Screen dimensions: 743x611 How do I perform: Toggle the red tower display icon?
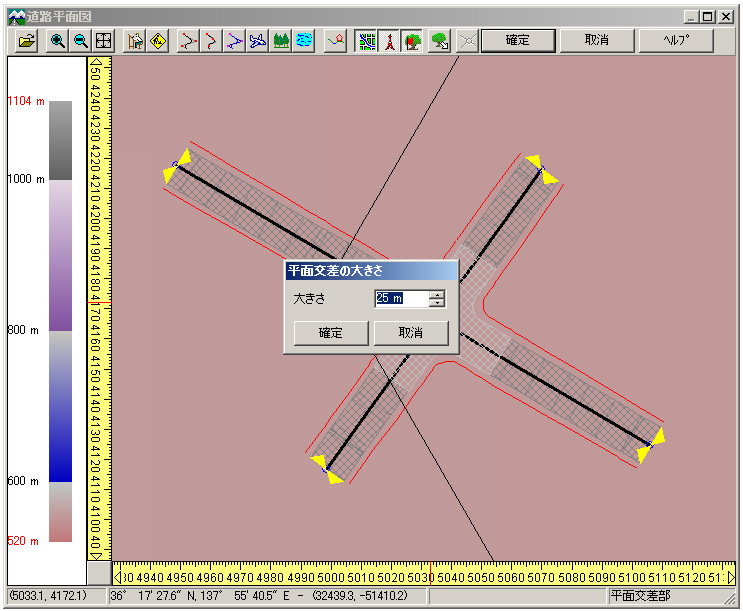[x=389, y=41]
